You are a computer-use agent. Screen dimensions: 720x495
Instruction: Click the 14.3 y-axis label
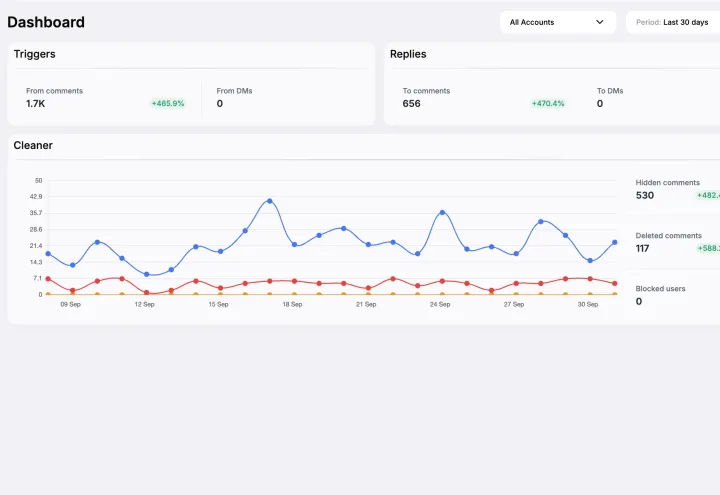pos(36,262)
